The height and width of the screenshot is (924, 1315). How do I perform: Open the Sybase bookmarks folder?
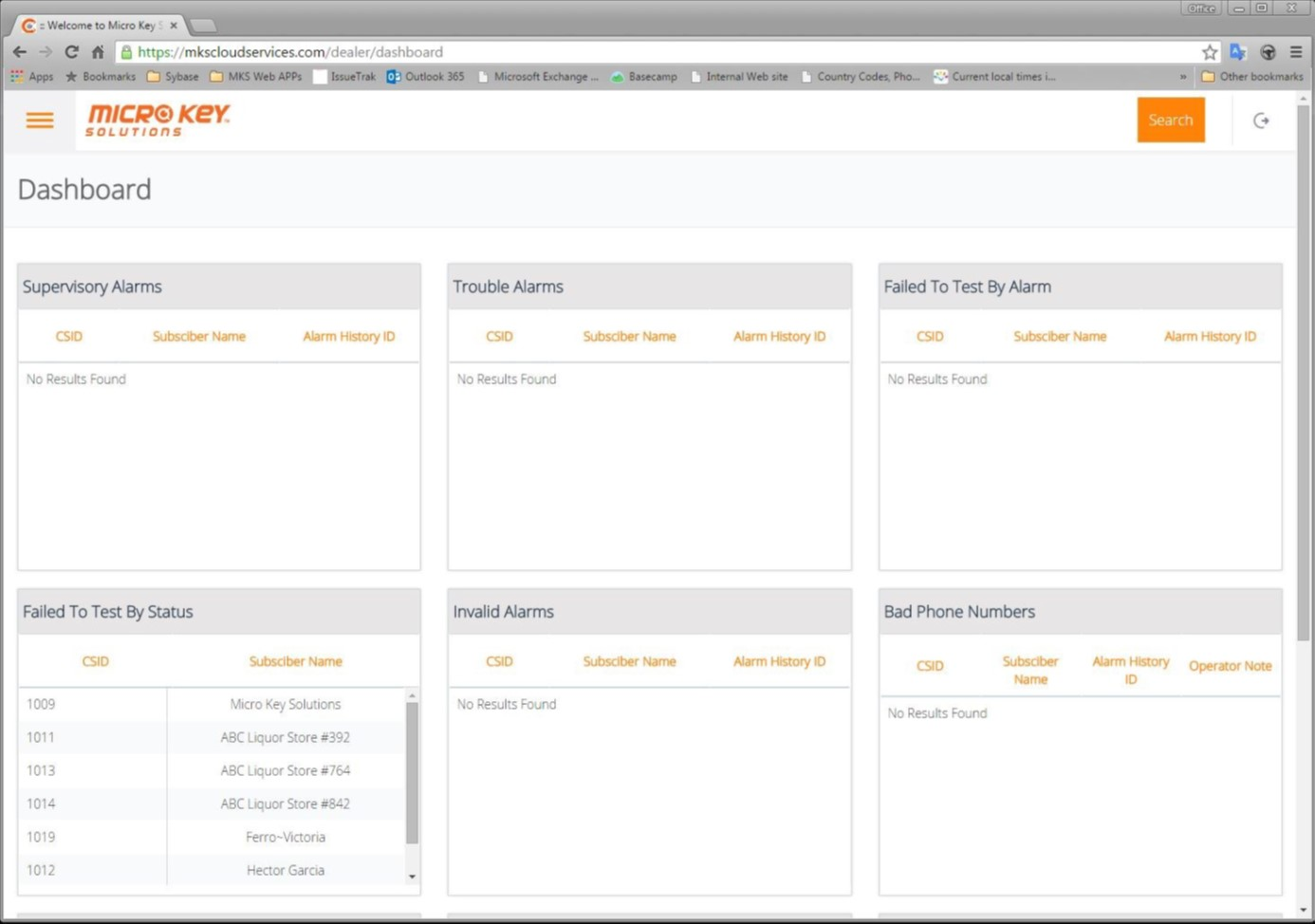point(173,77)
